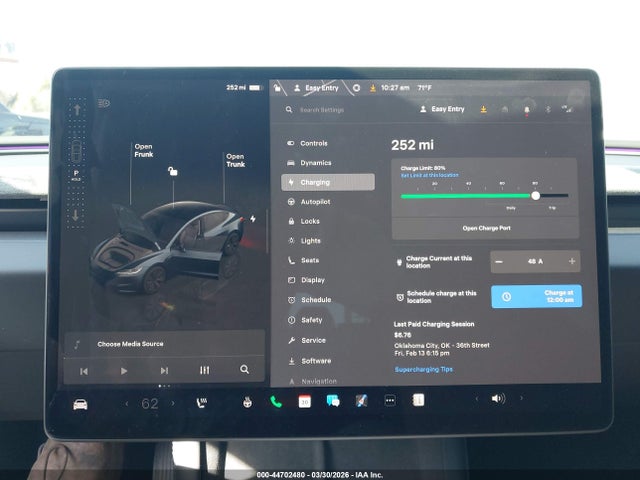This screenshot has height=480, width=640.
Task: Choose a media source
Action: 130,344
